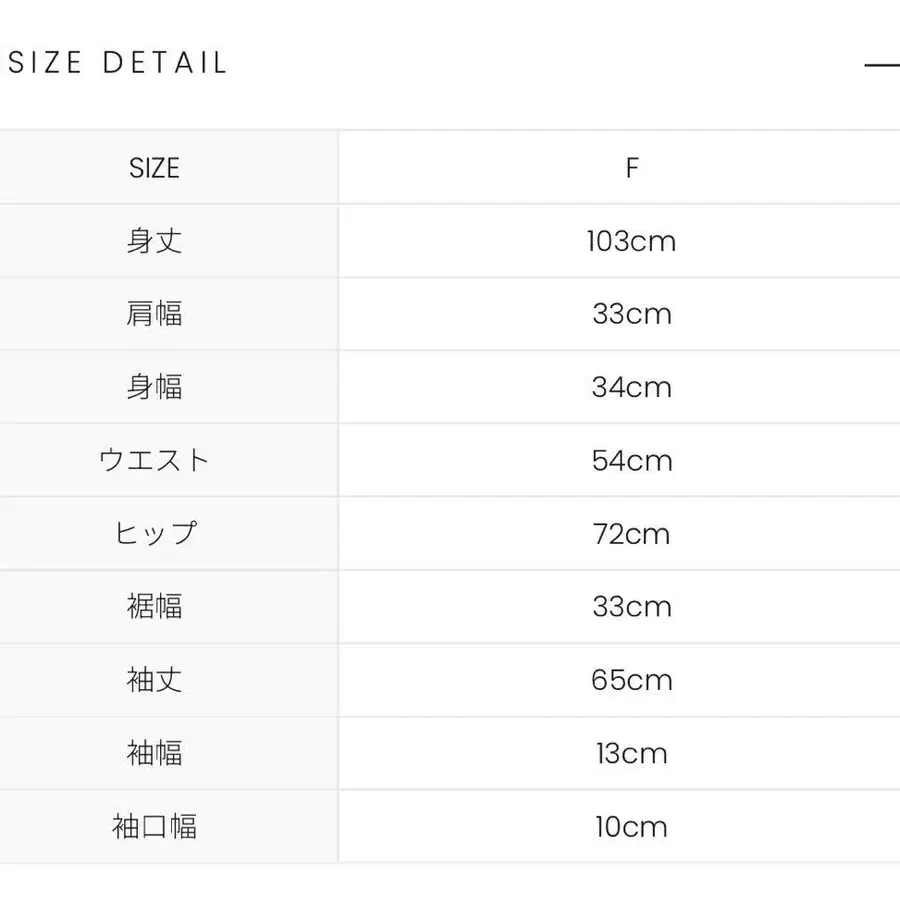Select the 72cm hip value
Viewport: 900px width, 900px height.
[631, 533]
